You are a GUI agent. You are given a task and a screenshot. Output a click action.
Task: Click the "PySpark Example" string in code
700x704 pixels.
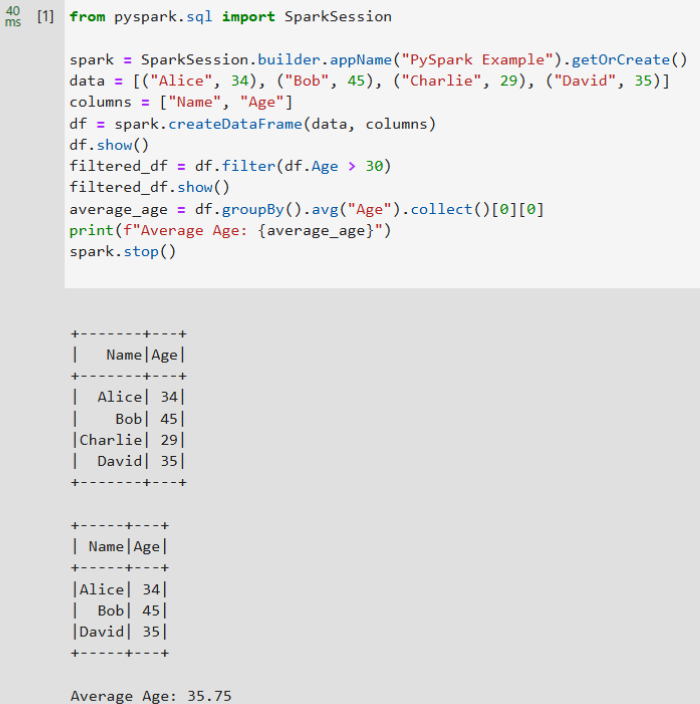click(477, 60)
